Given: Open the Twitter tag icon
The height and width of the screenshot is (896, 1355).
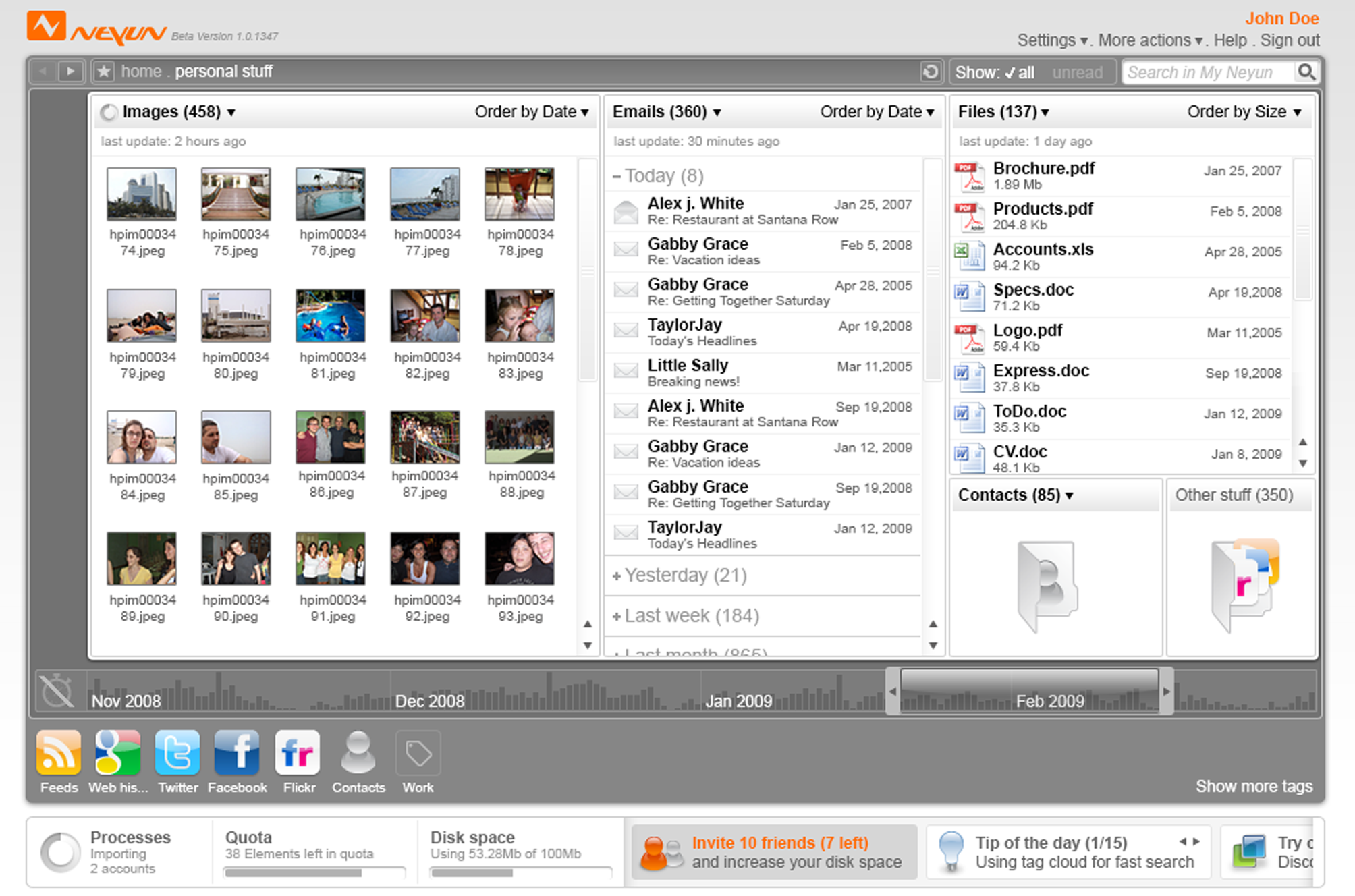Looking at the screenshot, I should 177,752.
